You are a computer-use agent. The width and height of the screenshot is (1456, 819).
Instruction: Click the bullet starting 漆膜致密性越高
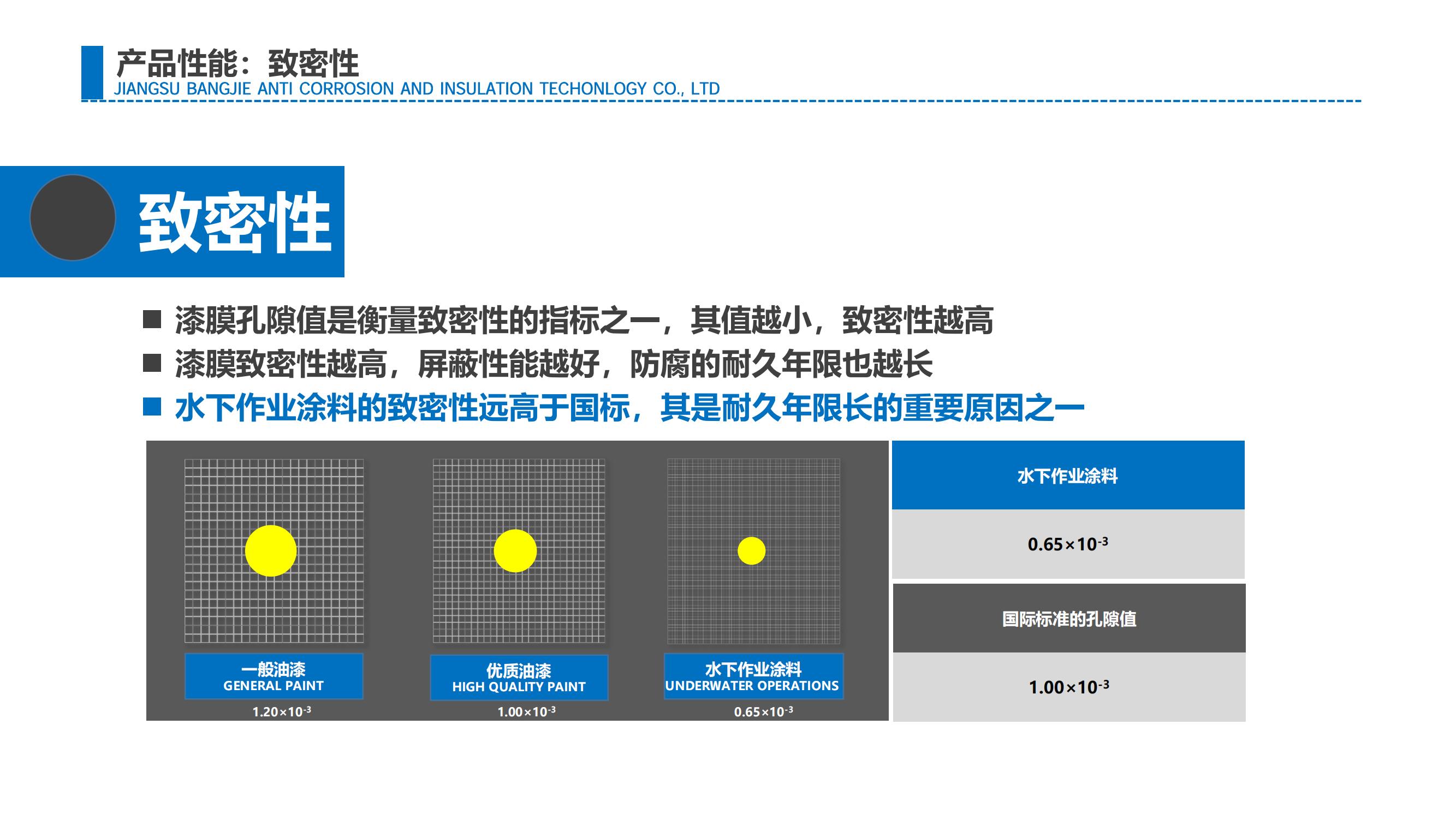pyautogui.click(x=554, y=364)
